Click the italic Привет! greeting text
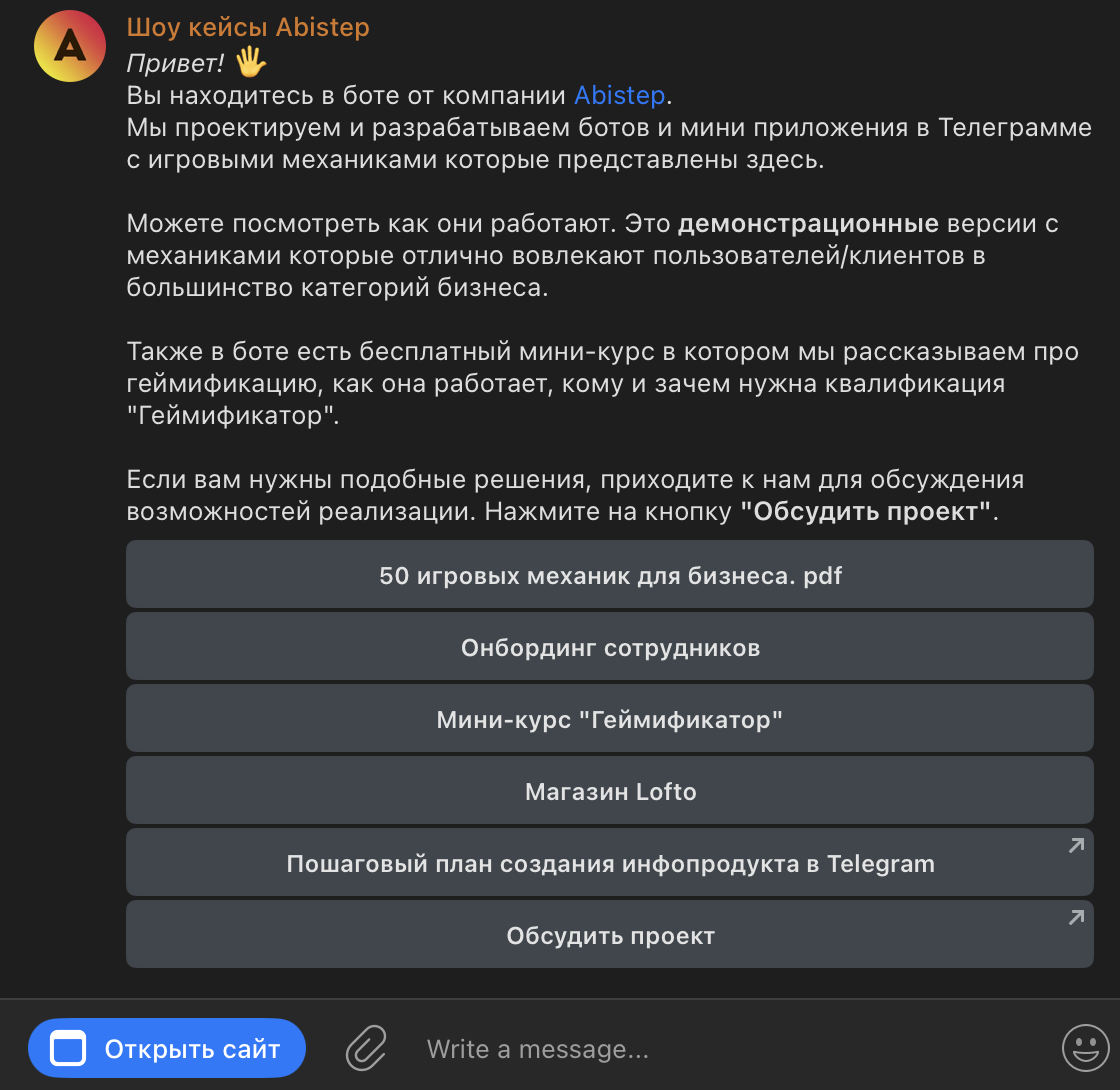The width and height of the screenshot is (1120, 1090). 174,64
